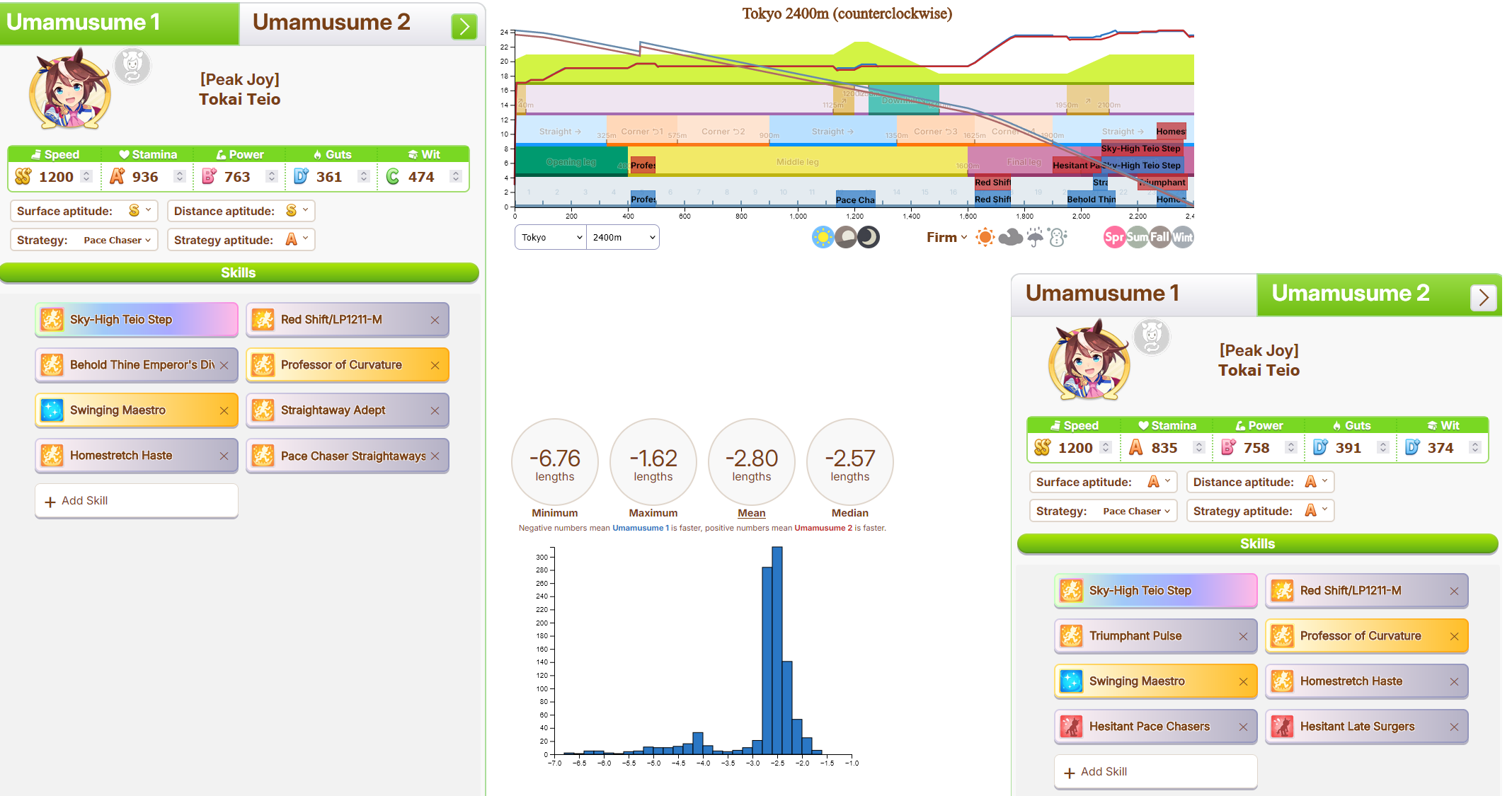Viewport: 1512px width, 796px height.
Task: Open the right Surface aptitude A dropdown
Action: pos(1159,482)
